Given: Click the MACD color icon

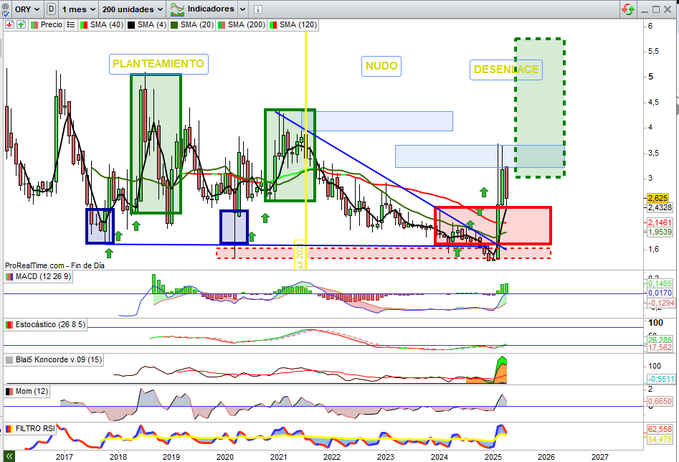Looking at the screenshot, I should (x=9, y=277).
